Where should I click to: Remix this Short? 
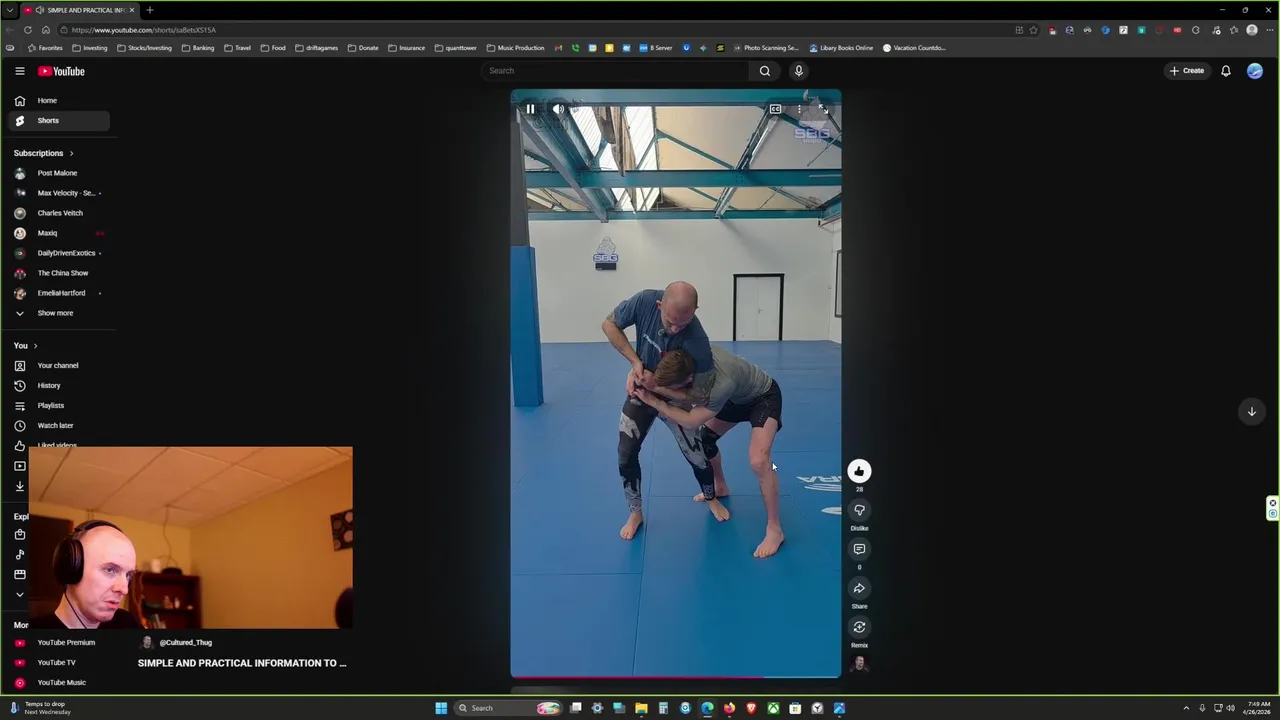859,627
